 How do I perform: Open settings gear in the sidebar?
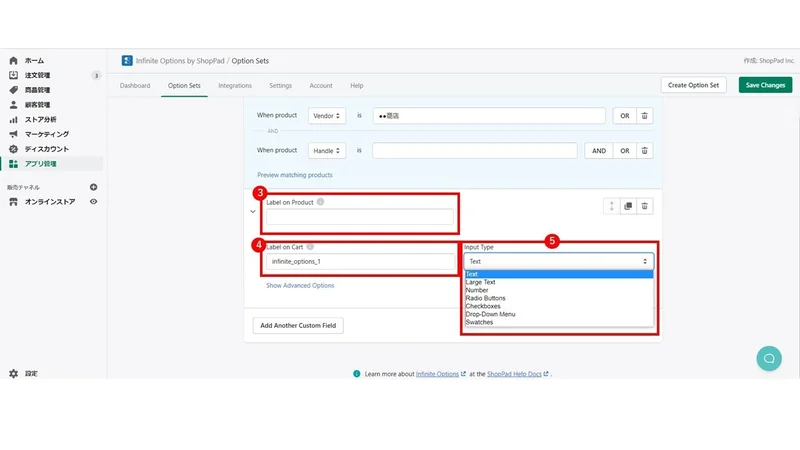pos(14,373)
